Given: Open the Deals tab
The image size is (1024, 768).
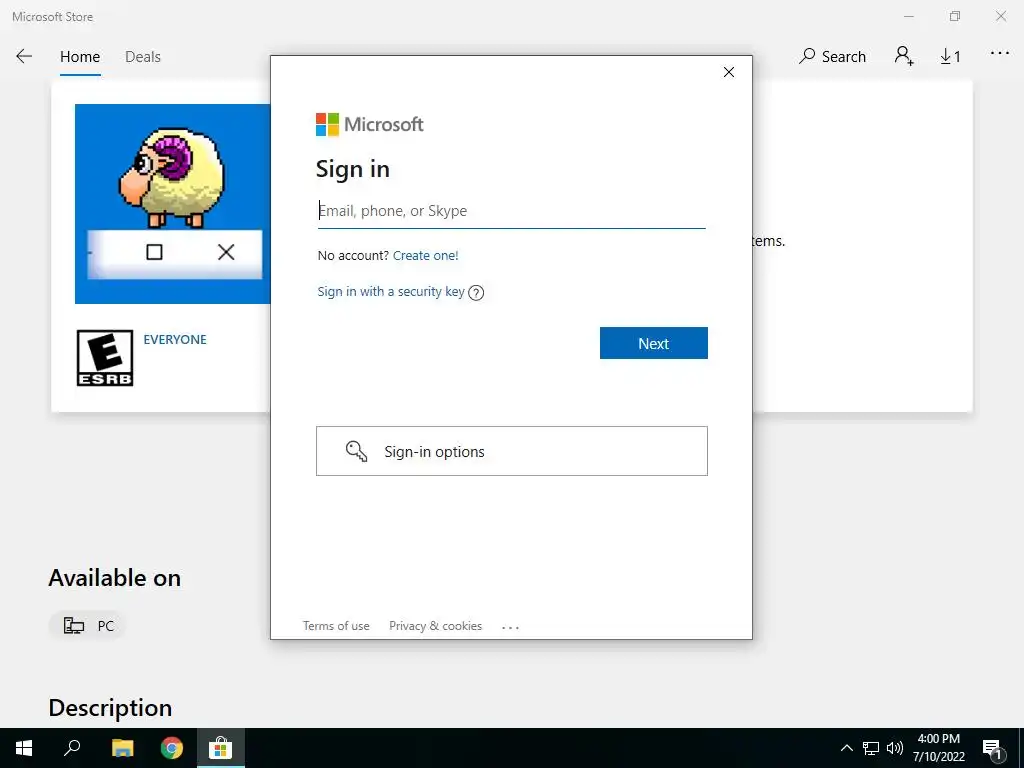Looking at the screenshot, I should pos(143,57).
